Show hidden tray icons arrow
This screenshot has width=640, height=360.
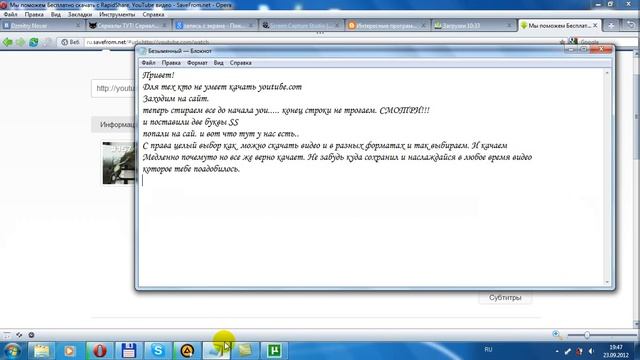pos(557,351)
